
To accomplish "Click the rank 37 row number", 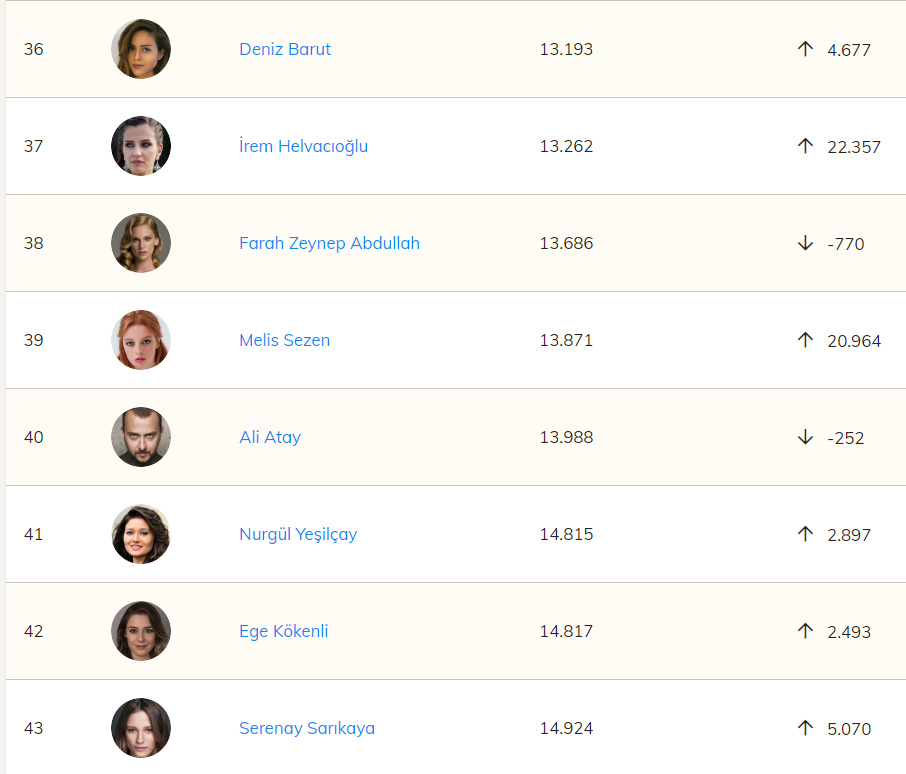I will coord(34,146).
